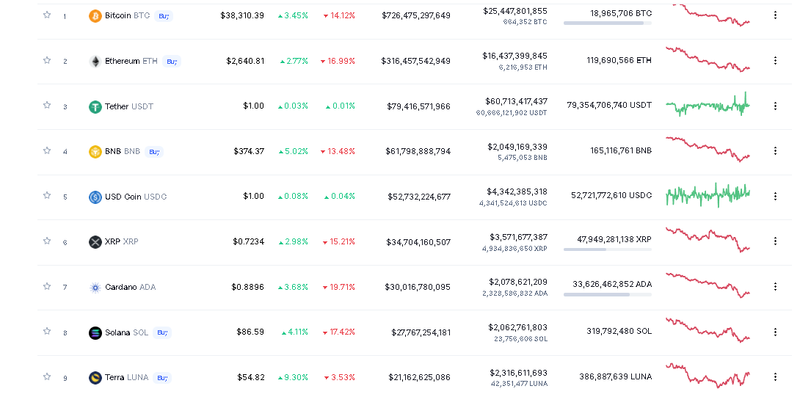The image size is (800, 394).
Task: Toggle the watchlist star for Tether
Action: [47, 105]
